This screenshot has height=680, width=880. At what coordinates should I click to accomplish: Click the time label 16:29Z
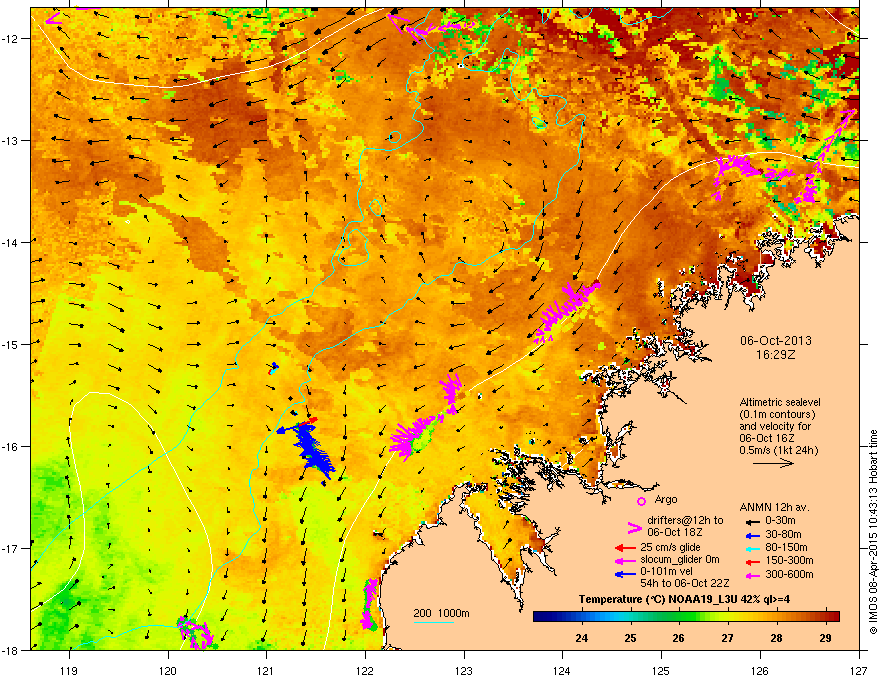coord(776,355)
